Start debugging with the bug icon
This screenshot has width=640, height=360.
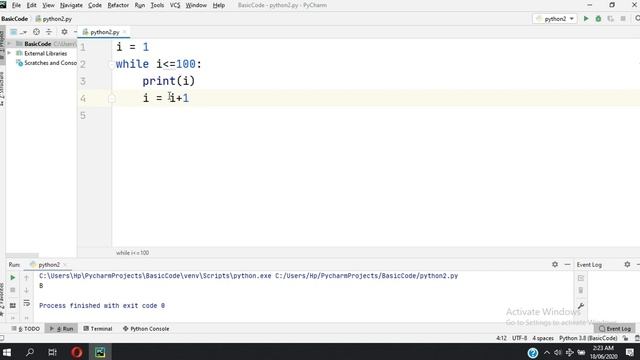[598, 19]
